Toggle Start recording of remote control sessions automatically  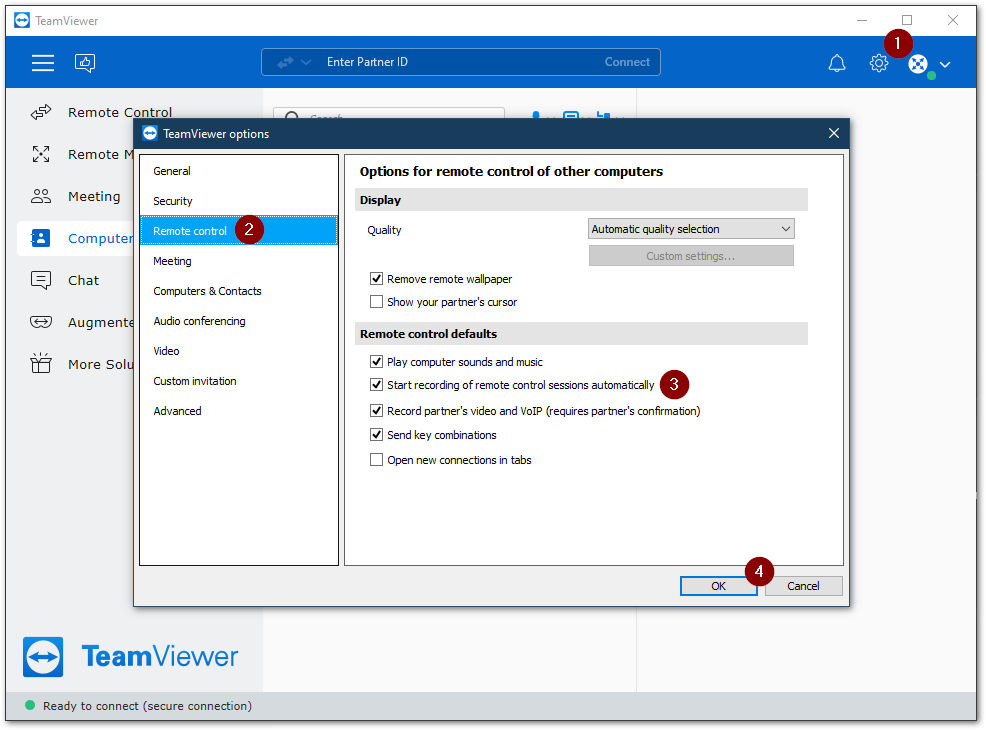376,385
